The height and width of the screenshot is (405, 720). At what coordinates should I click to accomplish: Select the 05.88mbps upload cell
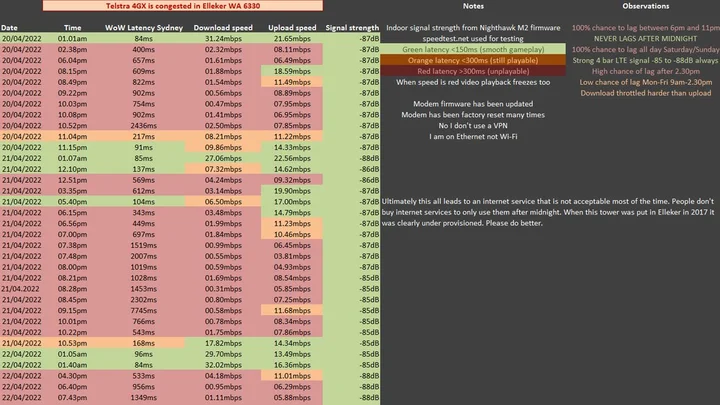(292, 398)
